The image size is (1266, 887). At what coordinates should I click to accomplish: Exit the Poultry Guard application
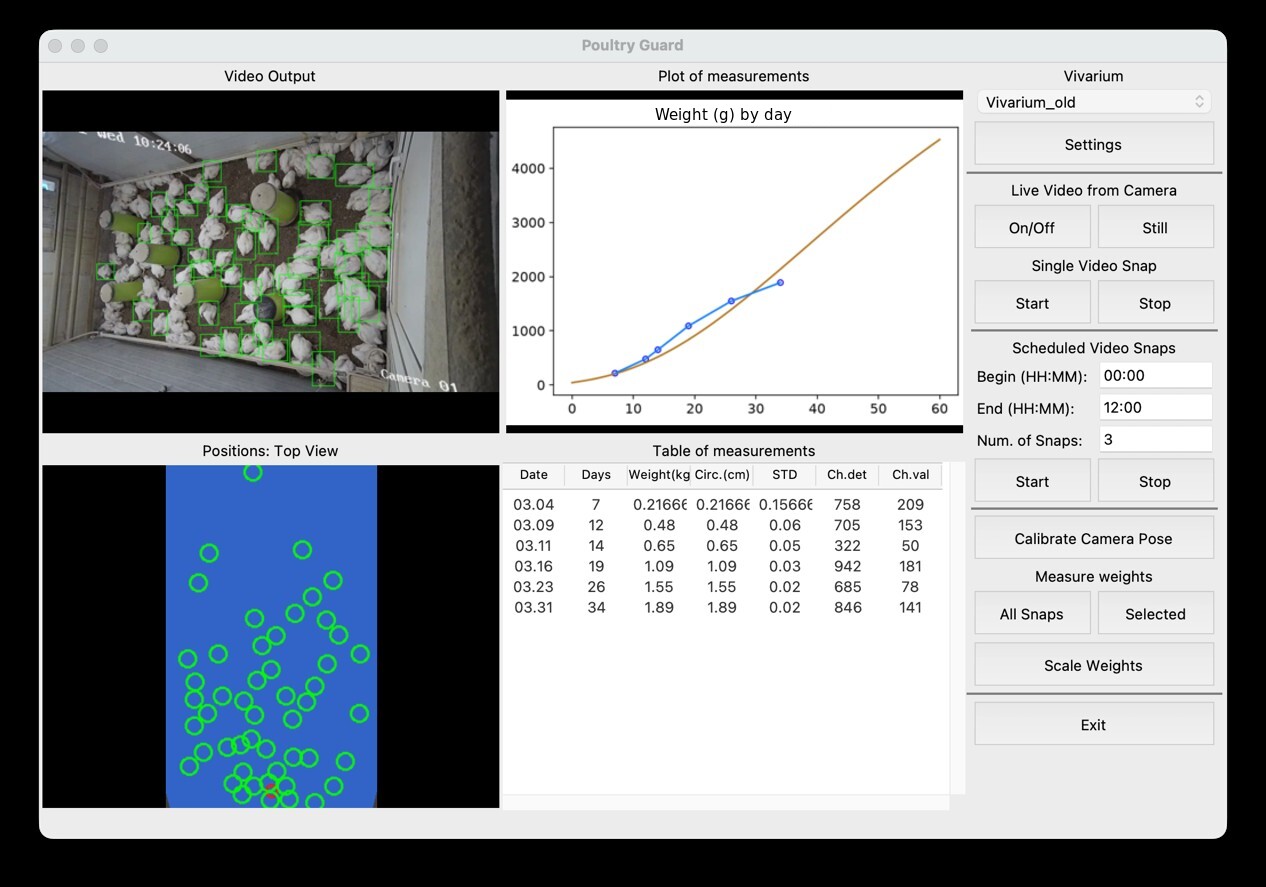tap(1093, 725)
